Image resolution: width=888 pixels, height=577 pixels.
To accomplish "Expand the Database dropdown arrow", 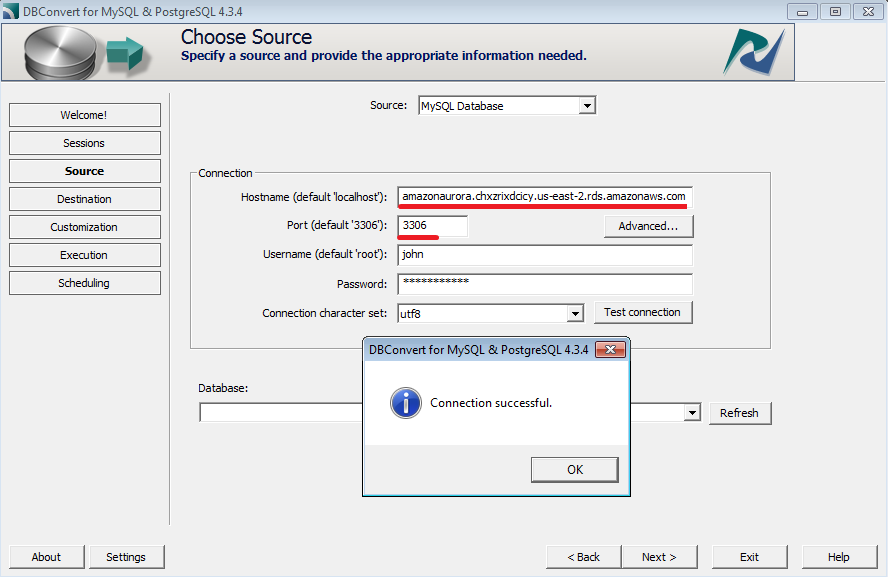I will [x=692, y=413].
